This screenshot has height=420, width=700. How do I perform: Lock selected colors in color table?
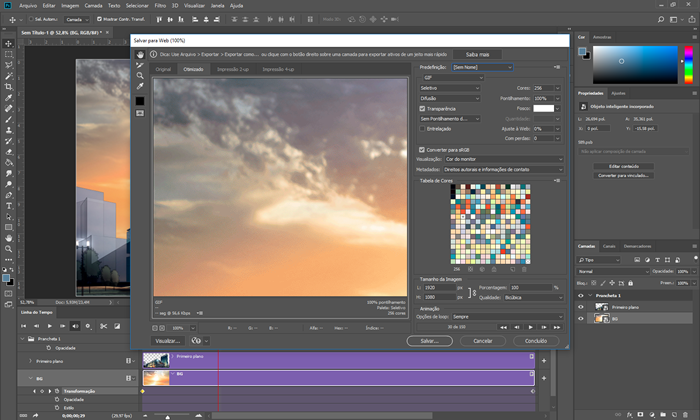pyautogui.click(x=494, y=269)
